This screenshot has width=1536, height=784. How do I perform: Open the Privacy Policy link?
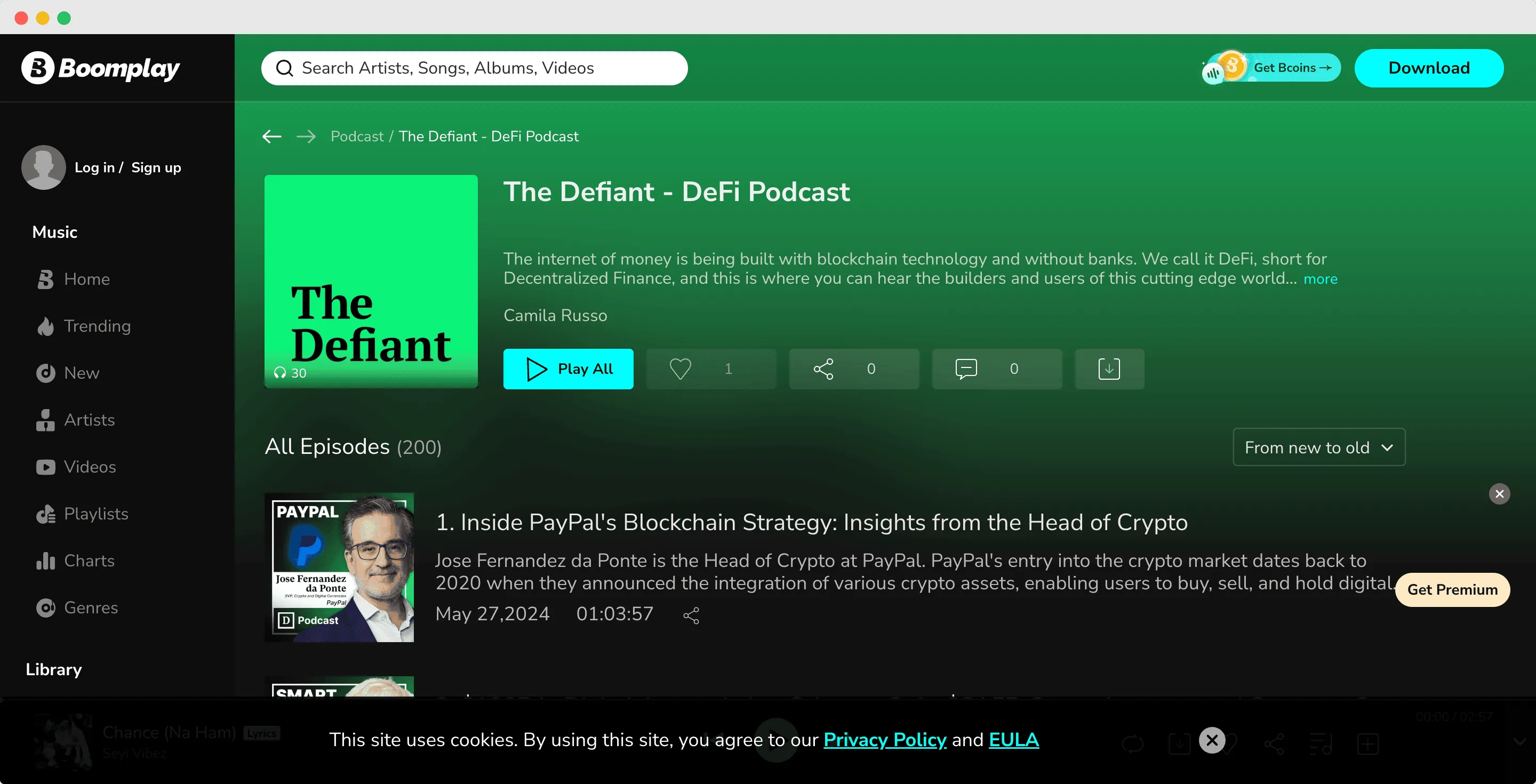coord(884,739)
